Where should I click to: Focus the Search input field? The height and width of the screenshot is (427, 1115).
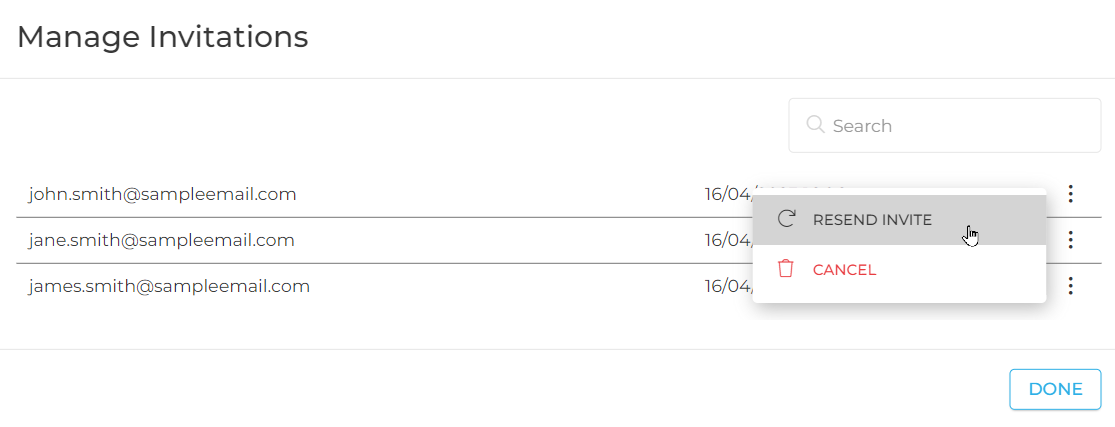[944, 125]
